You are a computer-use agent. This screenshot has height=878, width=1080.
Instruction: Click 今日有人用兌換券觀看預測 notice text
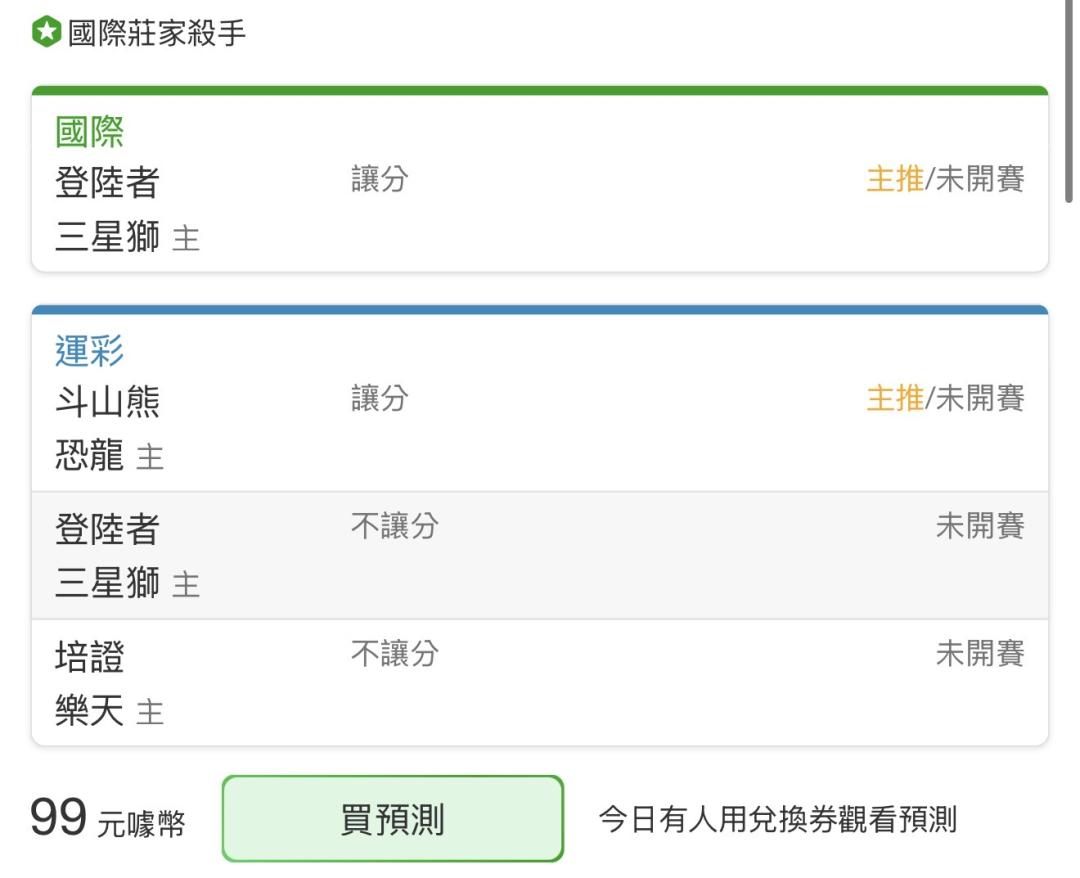778,819
